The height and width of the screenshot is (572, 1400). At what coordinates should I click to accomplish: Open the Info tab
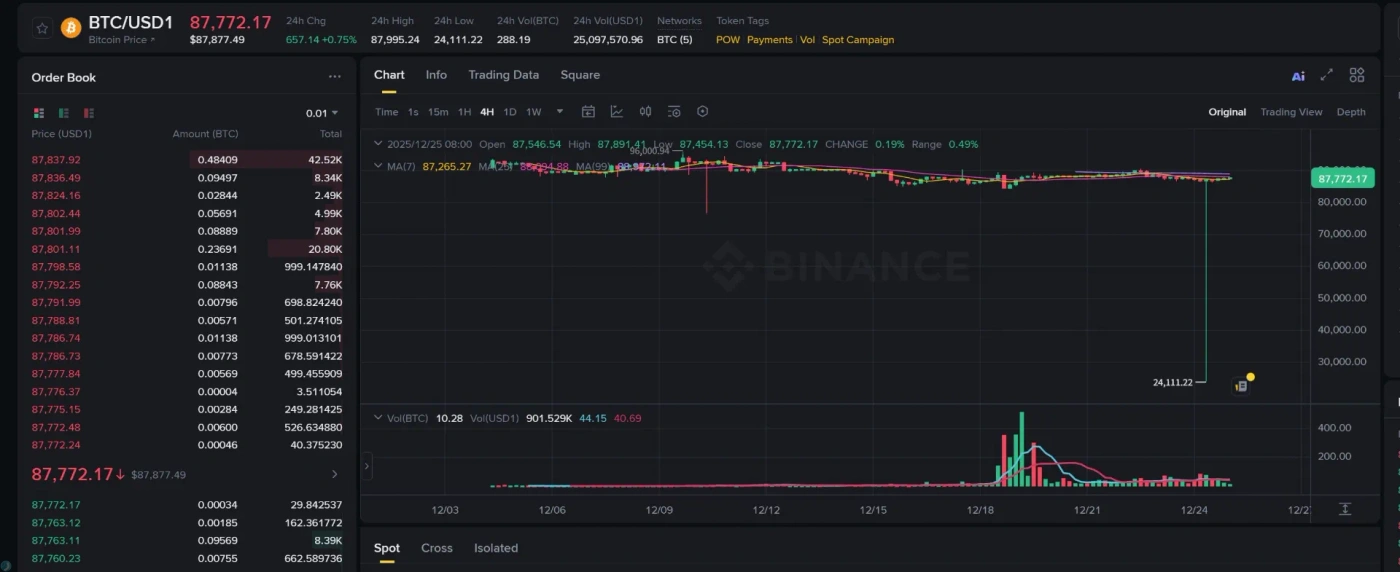436,75
